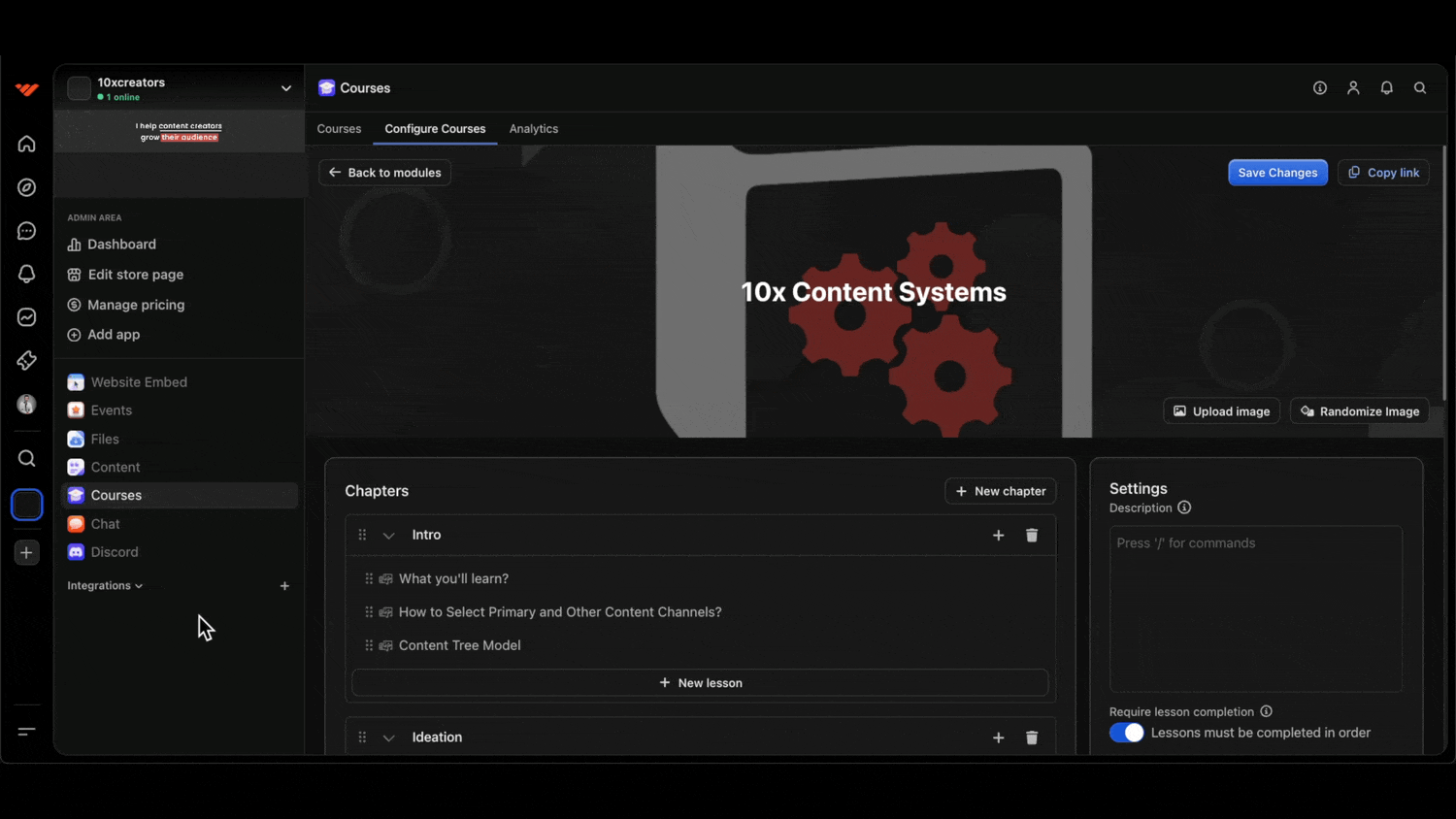Switch to the Courses tab
1456x819 pixels.
[339, 129]
